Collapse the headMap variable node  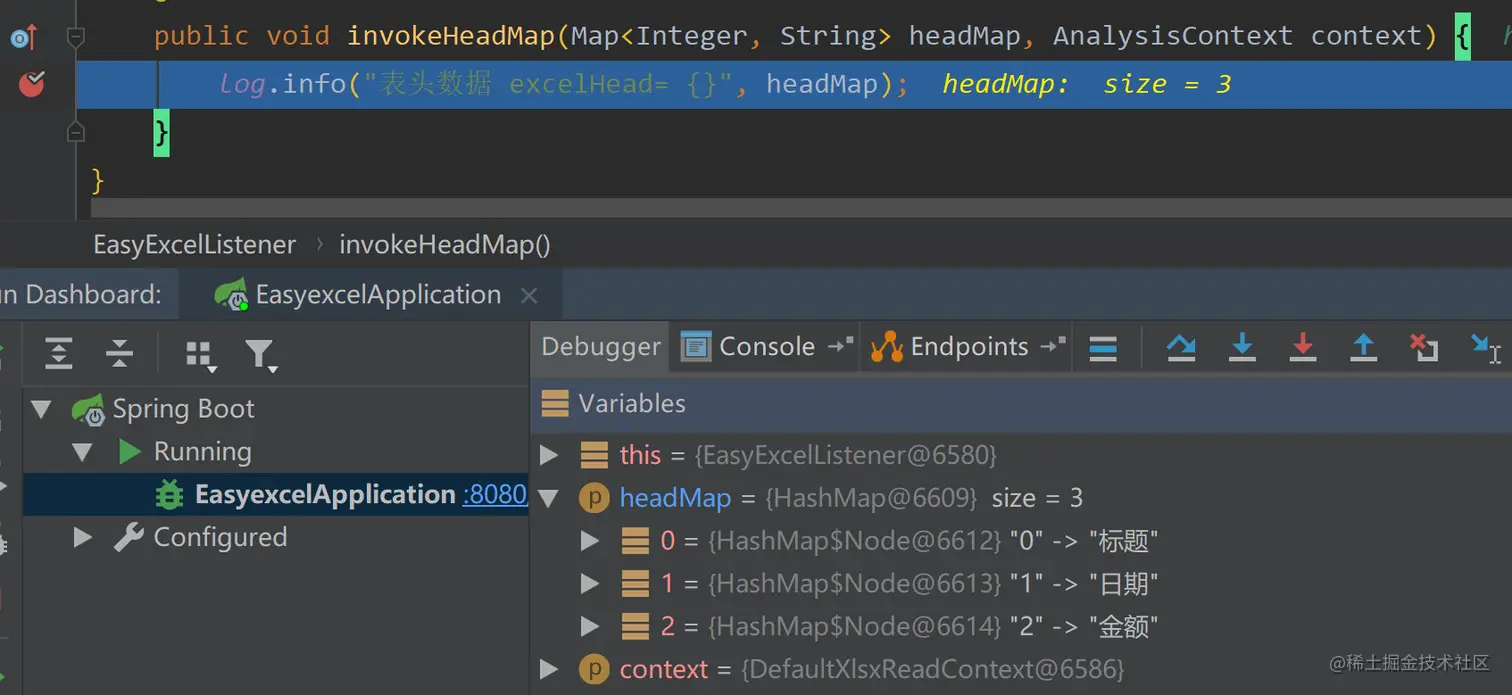pos(547,498)
